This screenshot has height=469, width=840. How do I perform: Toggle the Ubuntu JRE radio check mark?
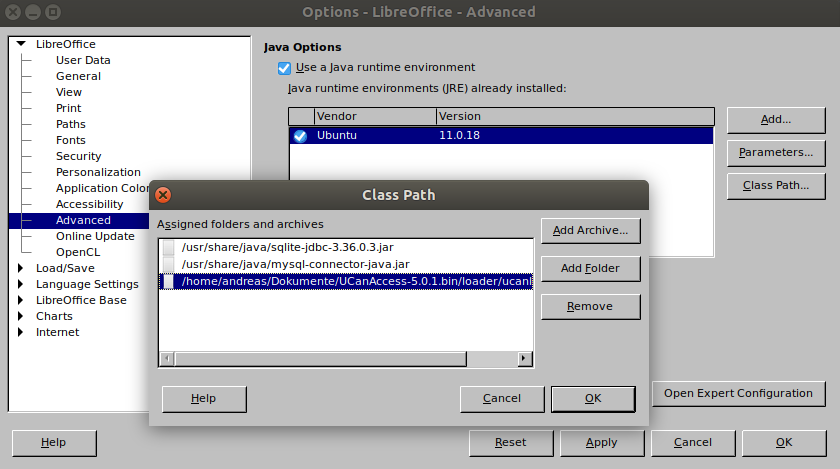301,136
